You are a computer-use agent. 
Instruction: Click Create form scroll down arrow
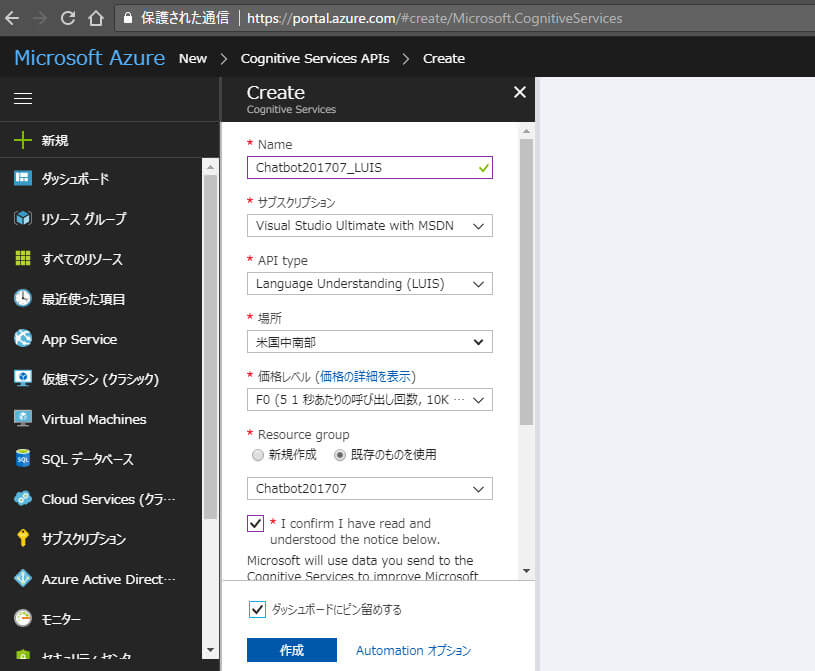pos(527,571)
